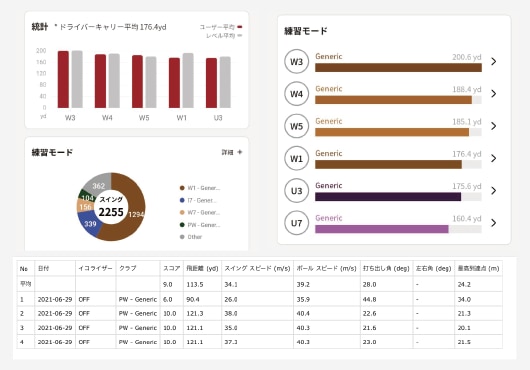Click the ボール スピード (m/s) header
The width and height of the screenshot is (530, 370).
pyautogui.click(x=327, y=269)
